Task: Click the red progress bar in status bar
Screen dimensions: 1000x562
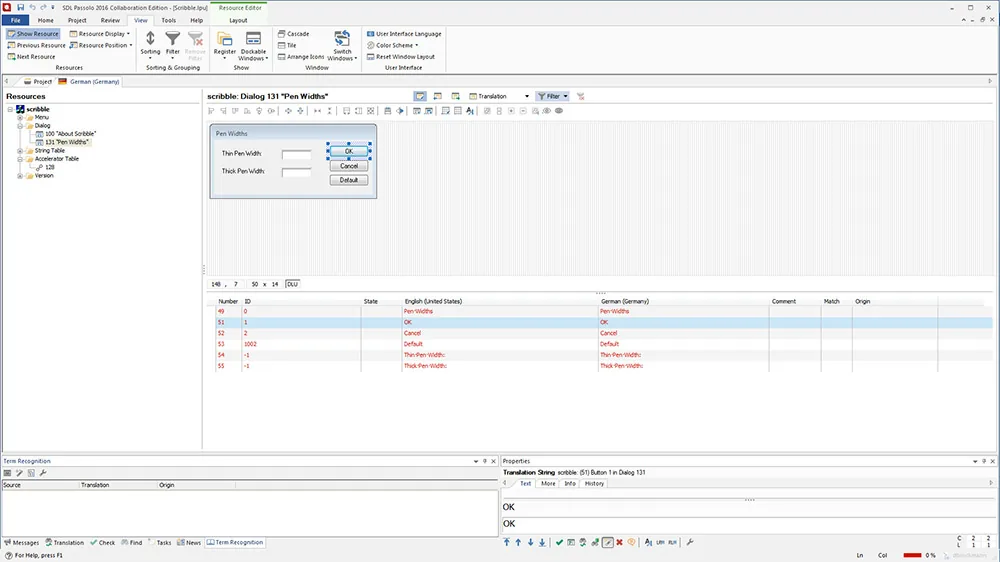Action: [x=912, y=555]
